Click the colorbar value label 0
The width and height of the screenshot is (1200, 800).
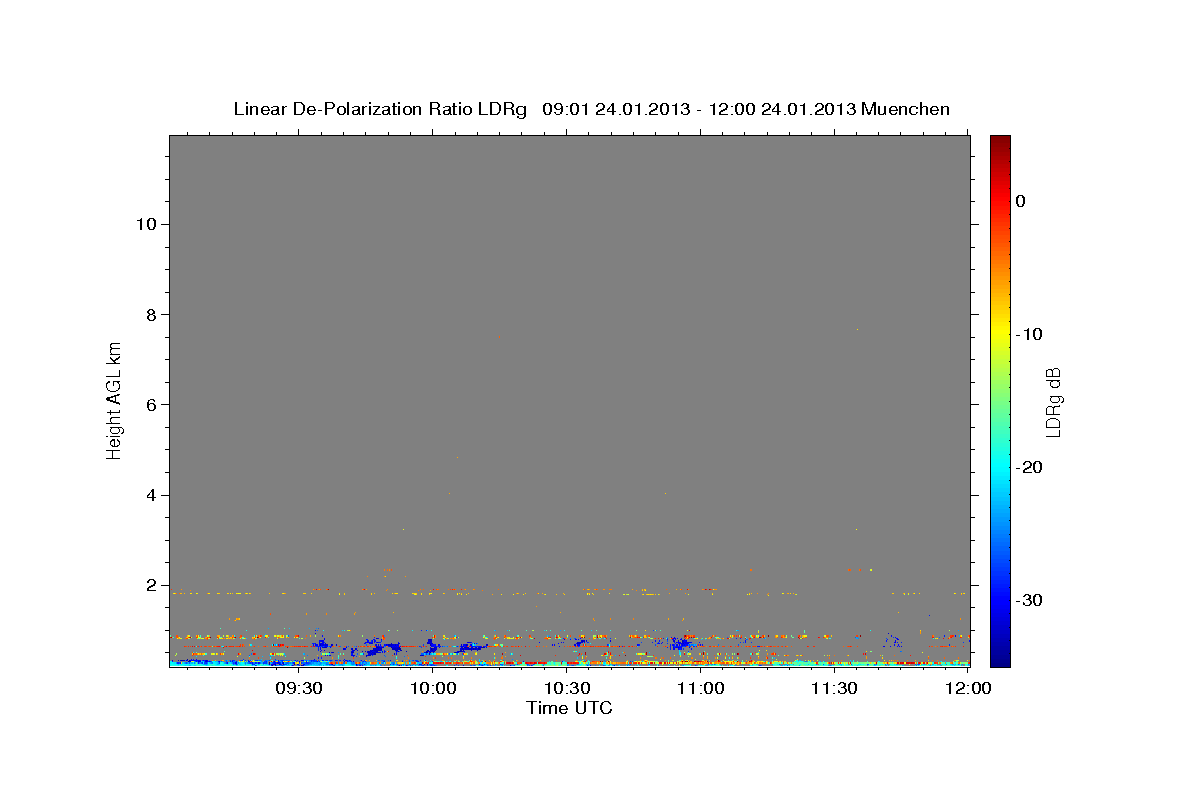[1021, 201]
